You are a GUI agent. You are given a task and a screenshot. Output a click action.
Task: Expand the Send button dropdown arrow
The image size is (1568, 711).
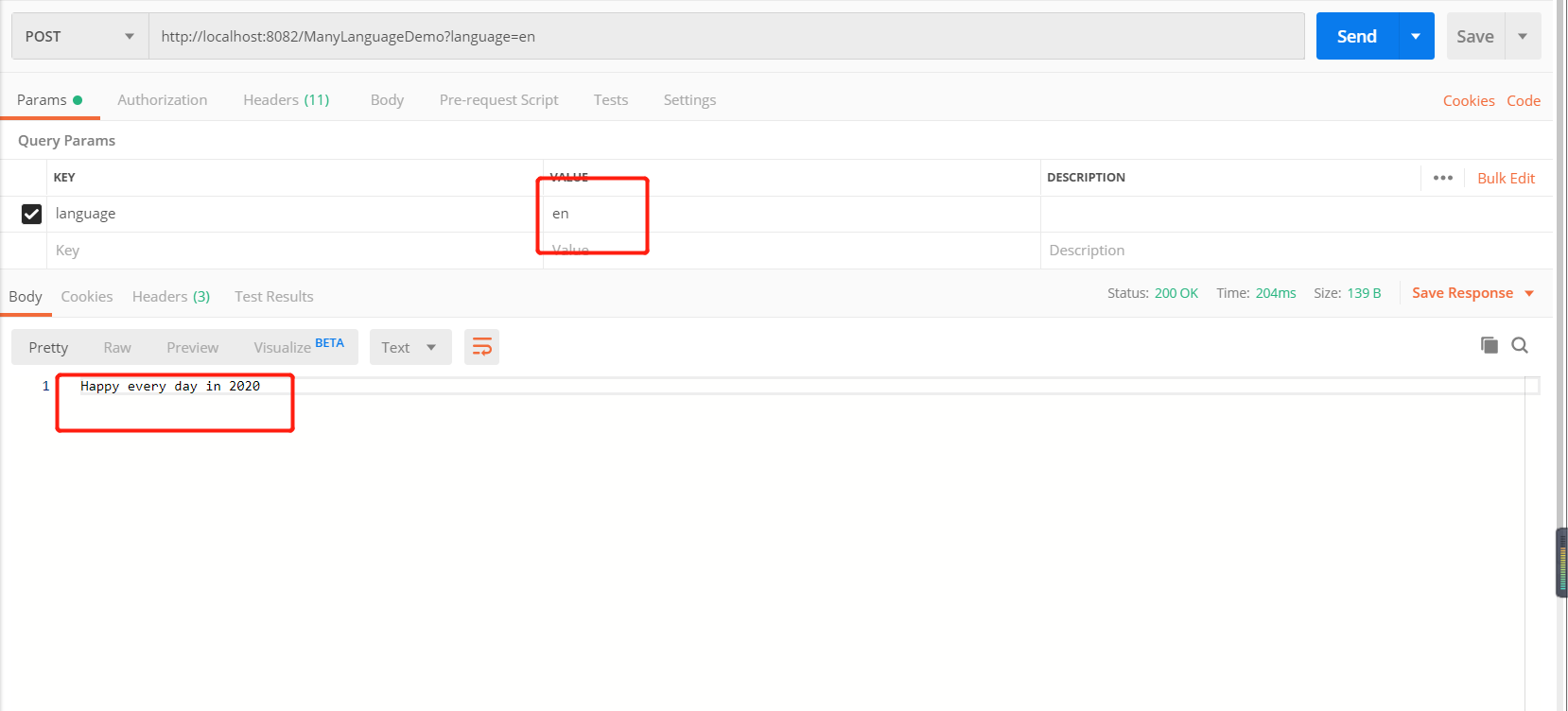pyautogui.click(x=1416, y=36)
